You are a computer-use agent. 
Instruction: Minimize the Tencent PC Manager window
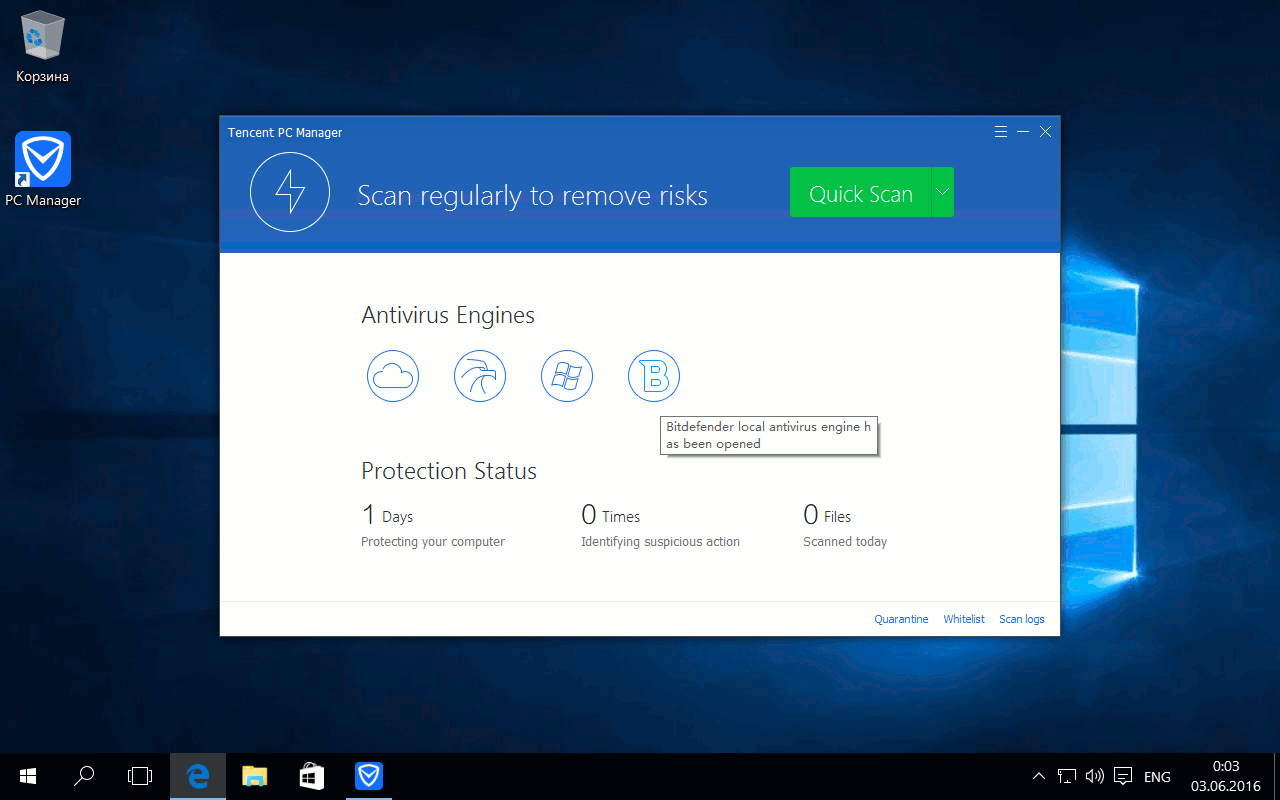click(x=1023, y=132)
